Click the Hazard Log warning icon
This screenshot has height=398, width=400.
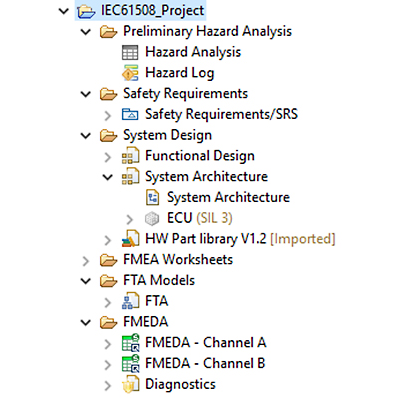point(130,73)
